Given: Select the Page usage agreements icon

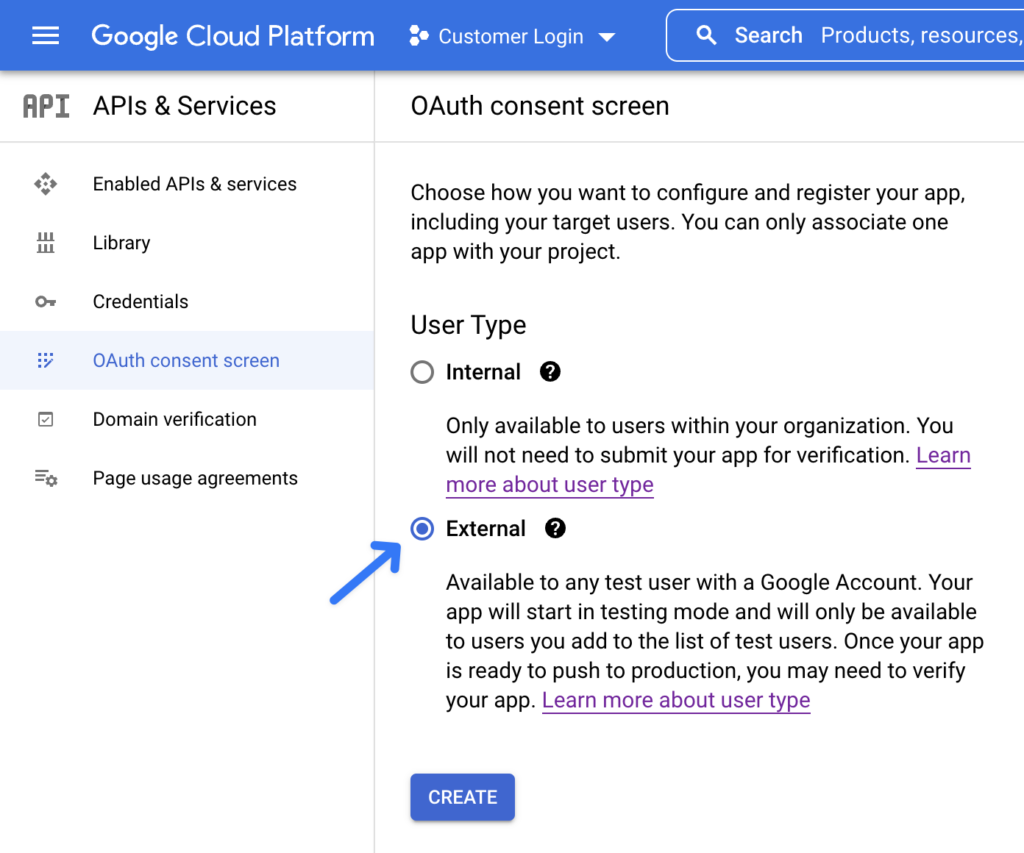Looking at the screenshot, I should point(46,478).
